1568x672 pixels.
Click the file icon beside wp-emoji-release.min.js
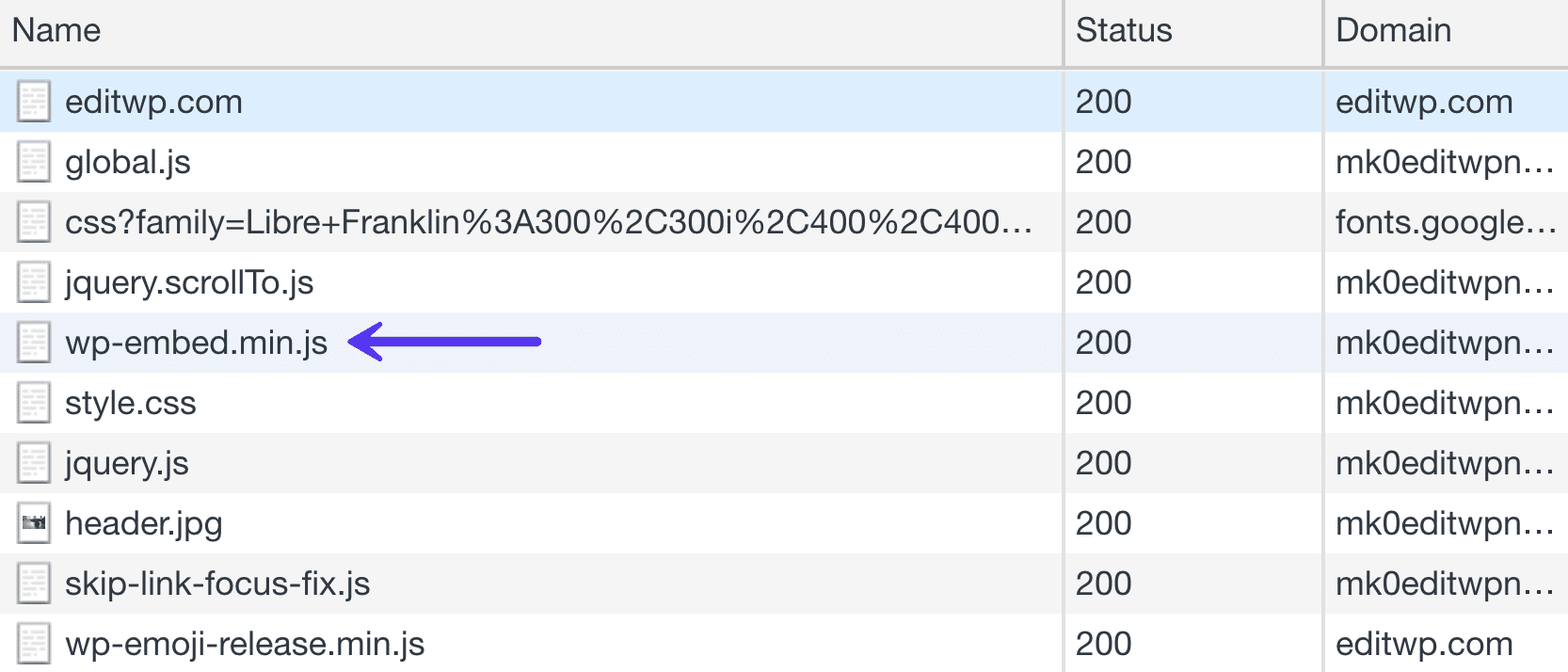tap(33, 644)
